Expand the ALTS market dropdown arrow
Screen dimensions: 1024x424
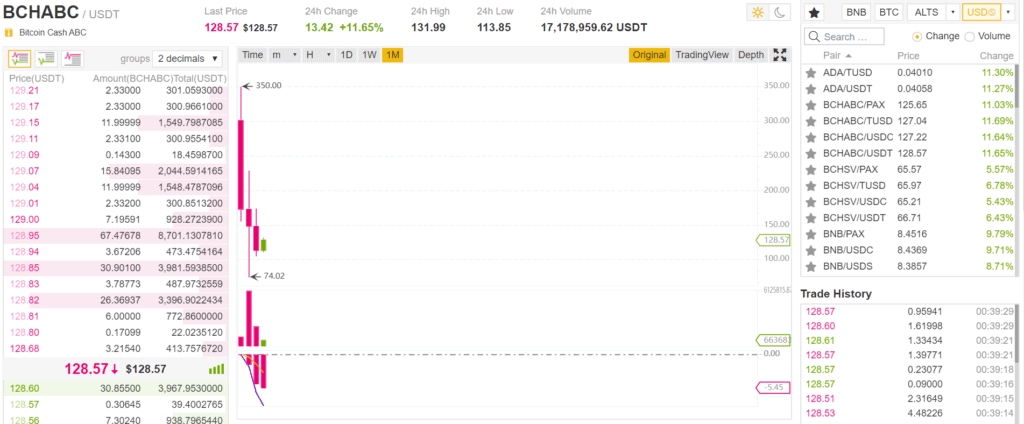tap(953, 12)
